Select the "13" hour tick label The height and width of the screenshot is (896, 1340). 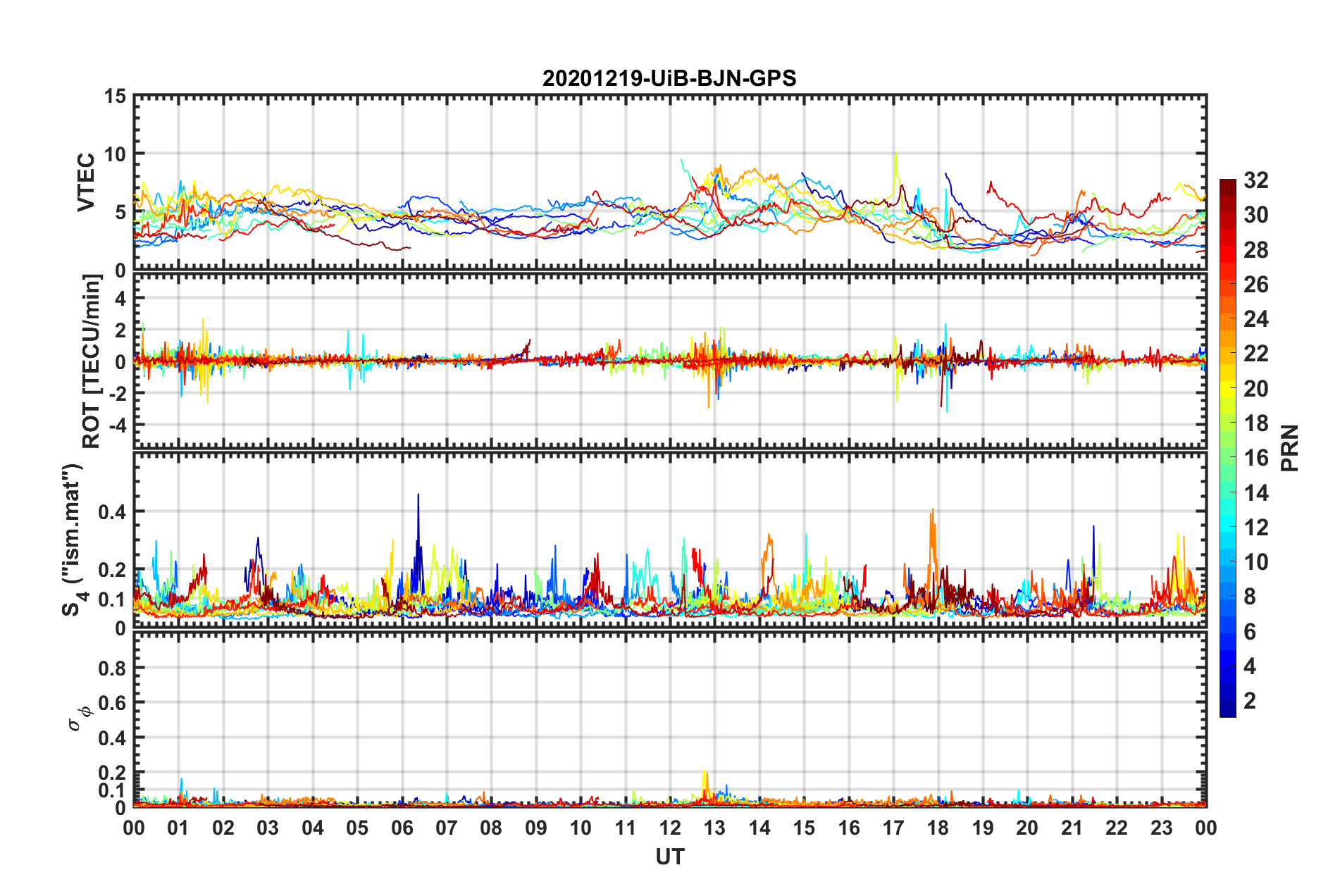[x=714, y=828]
